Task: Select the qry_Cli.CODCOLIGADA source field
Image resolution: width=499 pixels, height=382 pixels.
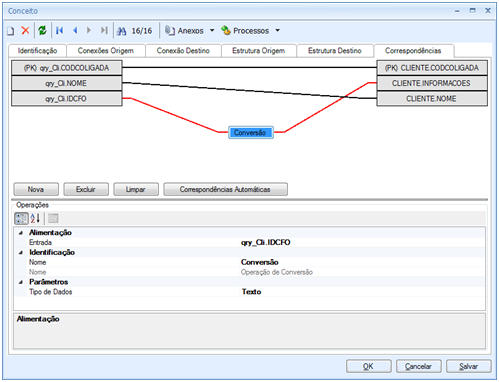Action: point(67,68)
